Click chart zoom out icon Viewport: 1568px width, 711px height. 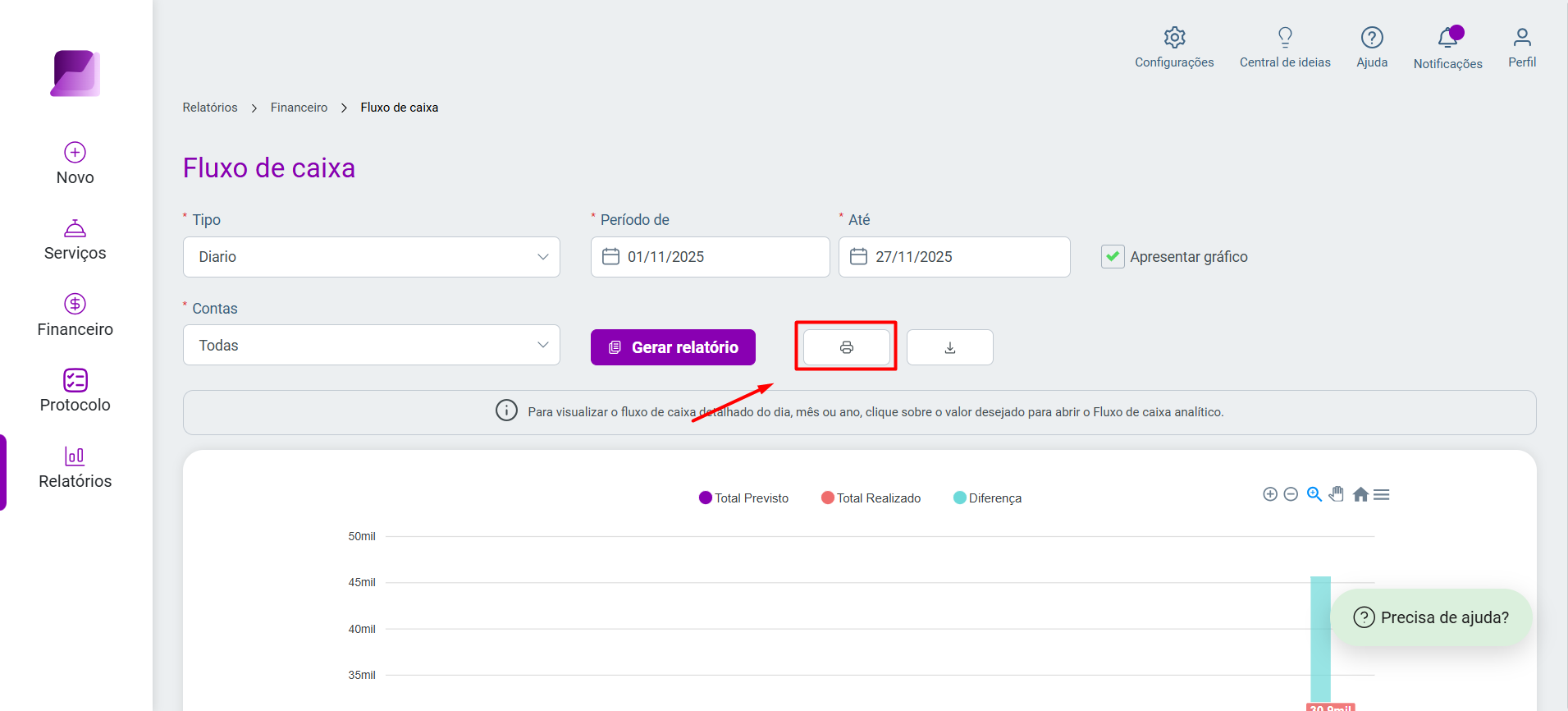(x=1291, y=494)
